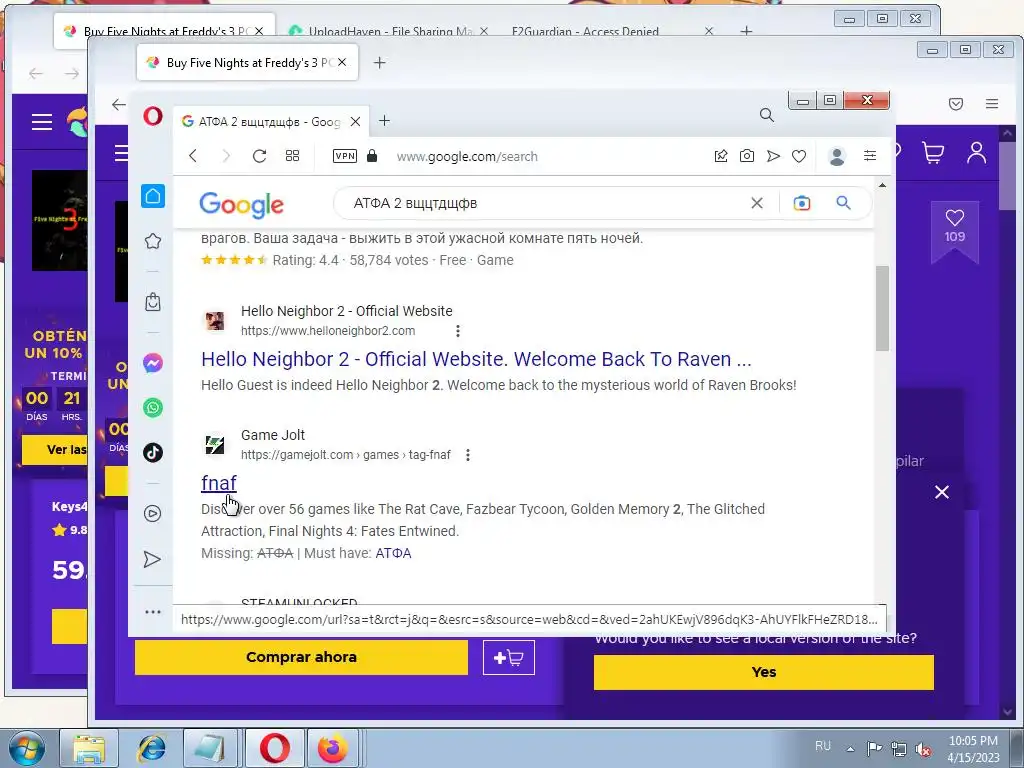This screenshot has width=1024, height=768.
Task: Open TikTok in Opera sidebar
Action: 153,452
